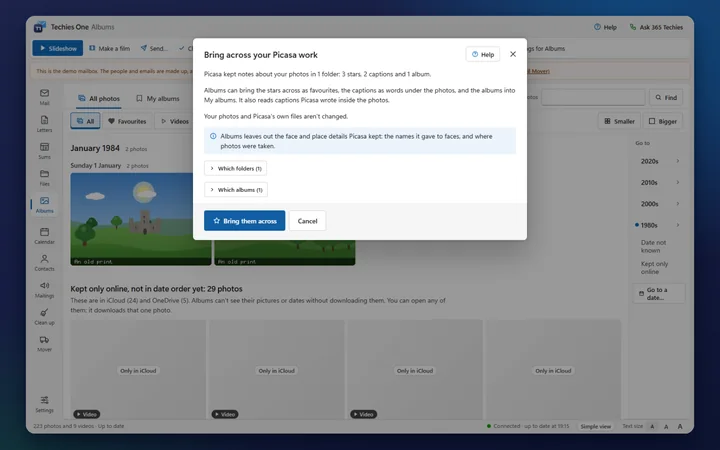Select the All filter
Image resolution: width=720 pixels, height=450 pixels.
85,121
